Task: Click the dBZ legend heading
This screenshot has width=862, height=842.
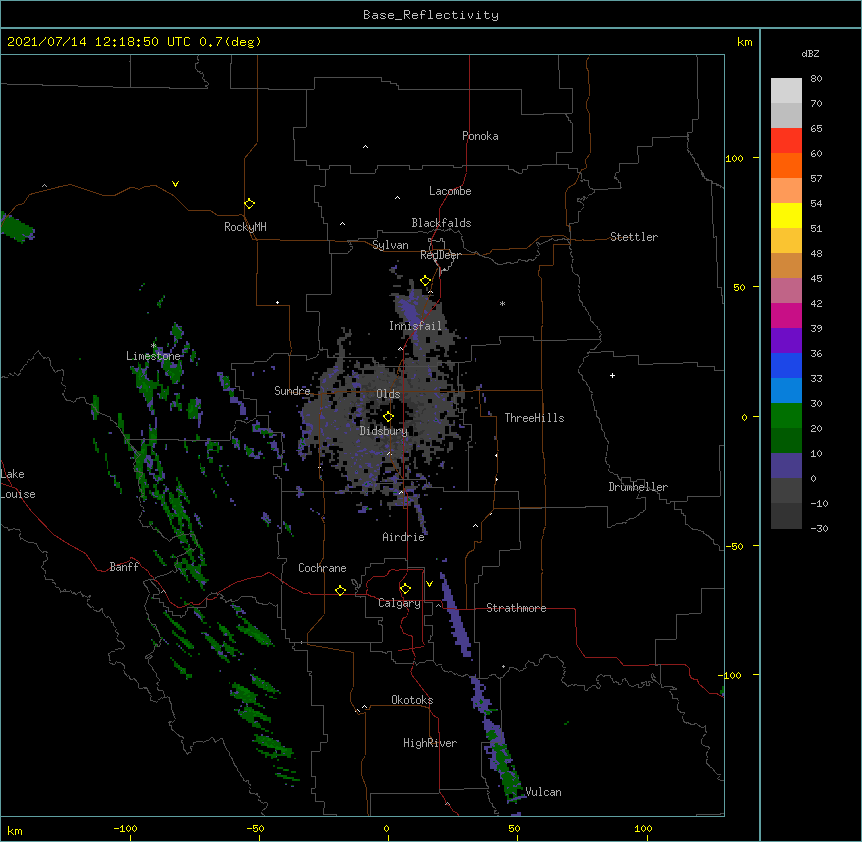Action: click(x=810, y=53)
